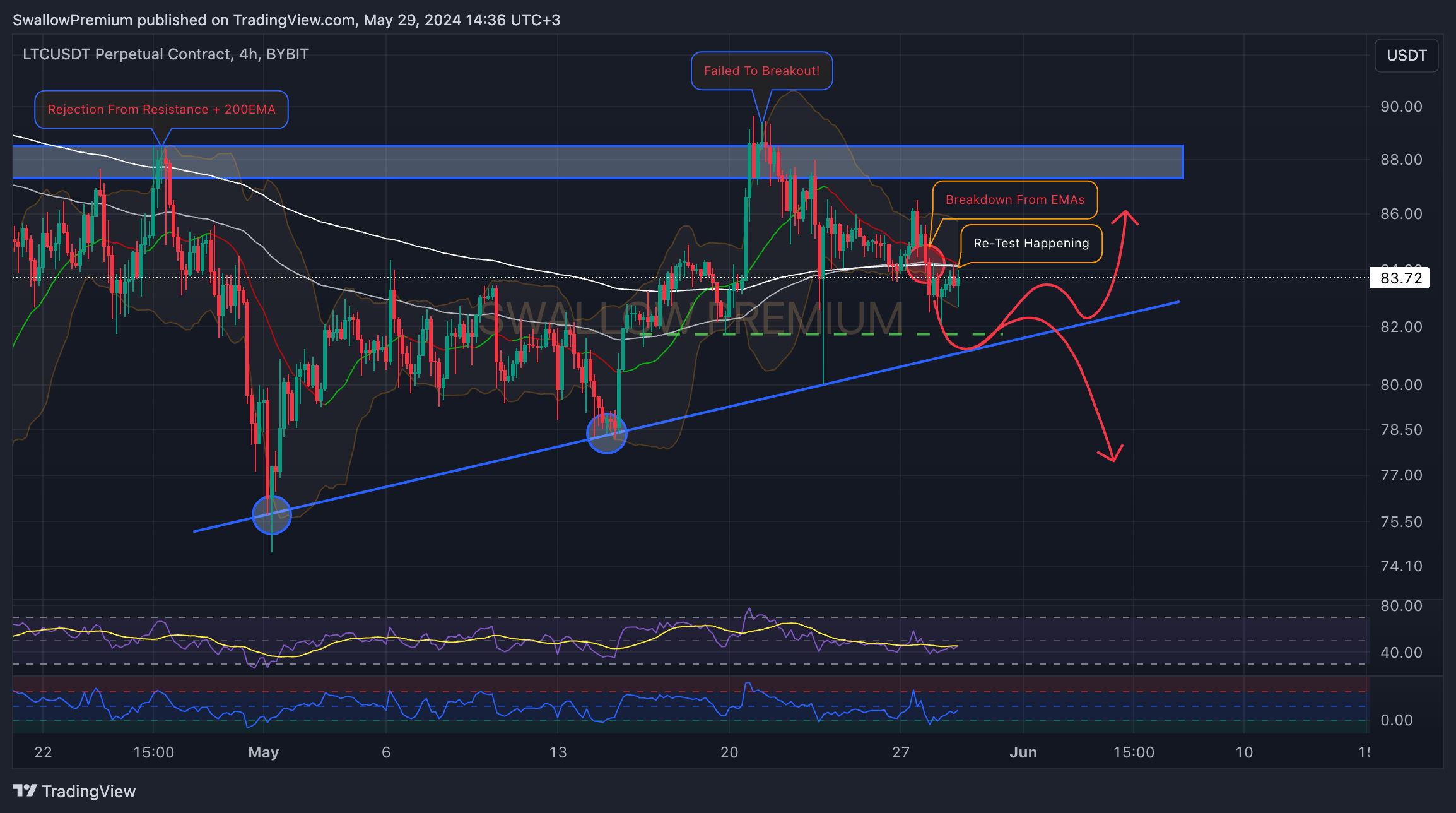Screen dimensions: 1456x813
Task: Click the USDT currency button
Action: [1406, 56]
